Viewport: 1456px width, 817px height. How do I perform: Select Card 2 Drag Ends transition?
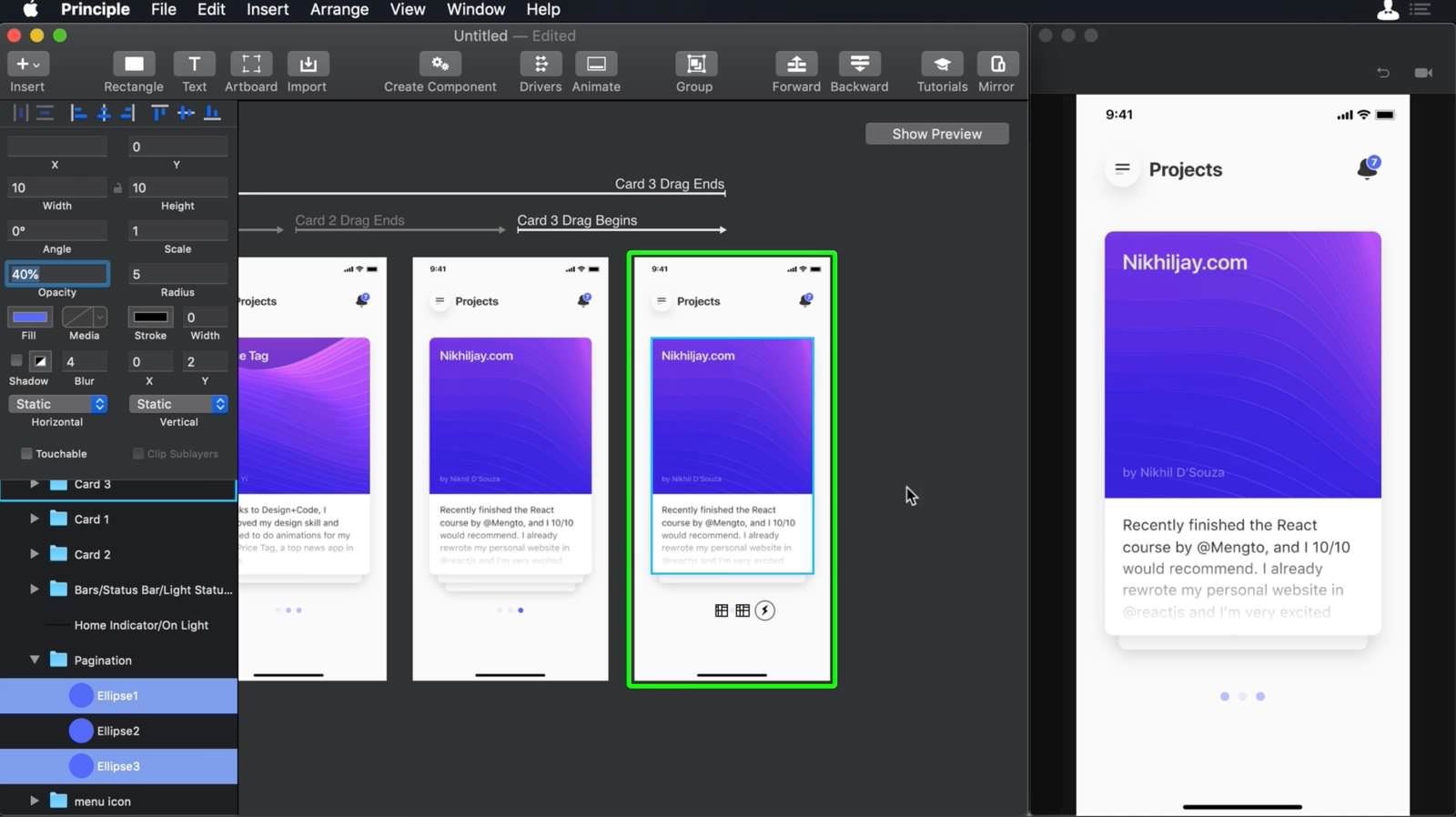pyautogui.click(x=349, y=220)
